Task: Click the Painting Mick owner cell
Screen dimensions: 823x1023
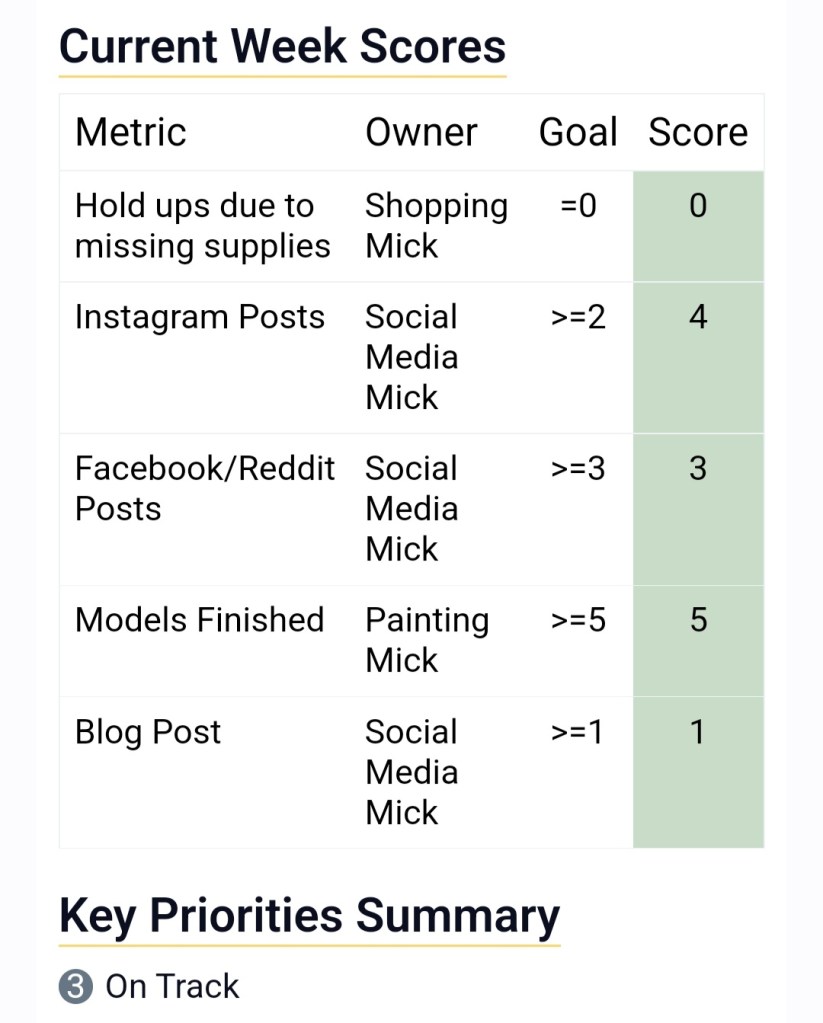Action: pyautogui.click(x=427, y=640)
